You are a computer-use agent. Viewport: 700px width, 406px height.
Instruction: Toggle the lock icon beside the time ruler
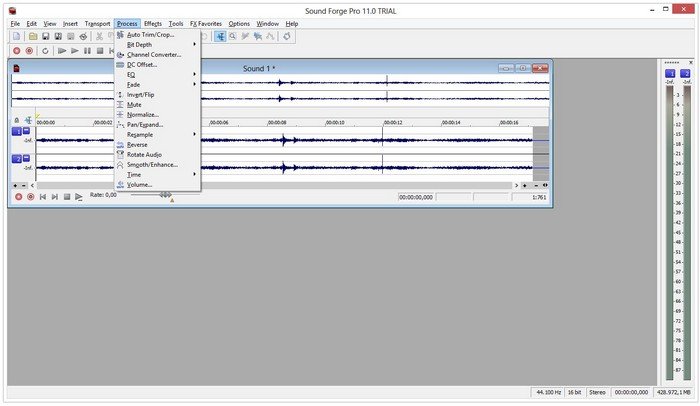[x=17, y=120]
